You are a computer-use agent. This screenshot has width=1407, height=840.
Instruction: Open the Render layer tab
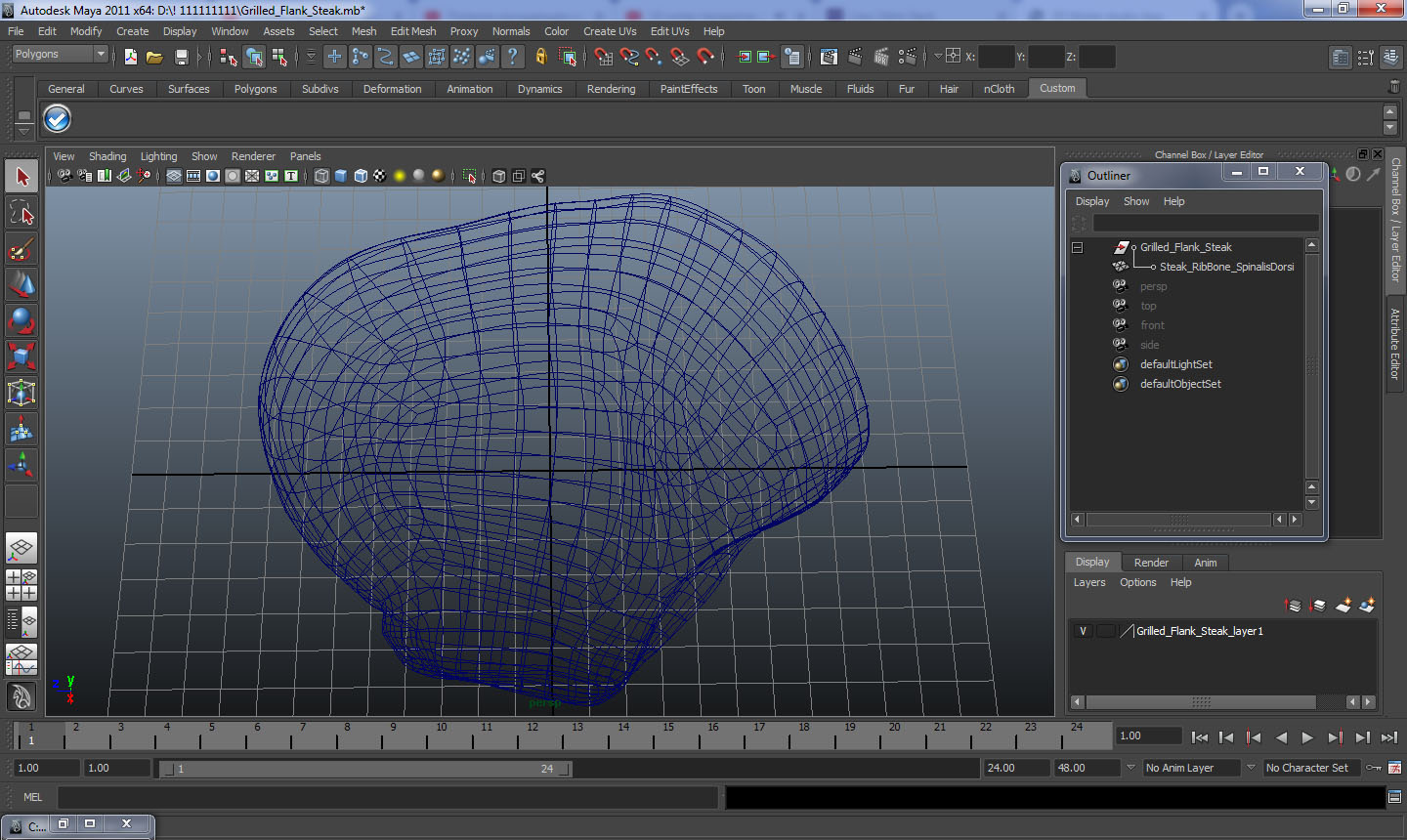[x=1150, y=563]
